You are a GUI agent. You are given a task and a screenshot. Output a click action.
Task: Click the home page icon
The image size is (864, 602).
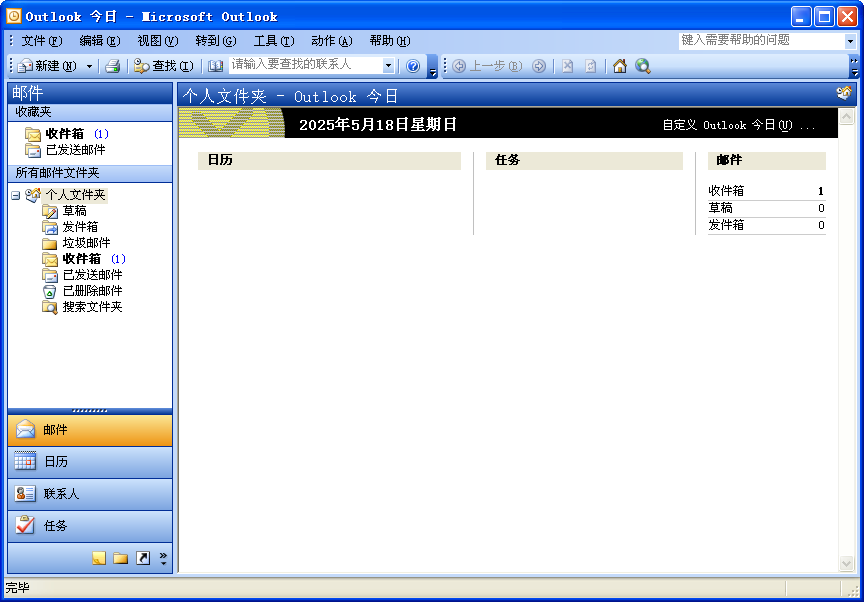coord(620,66)
